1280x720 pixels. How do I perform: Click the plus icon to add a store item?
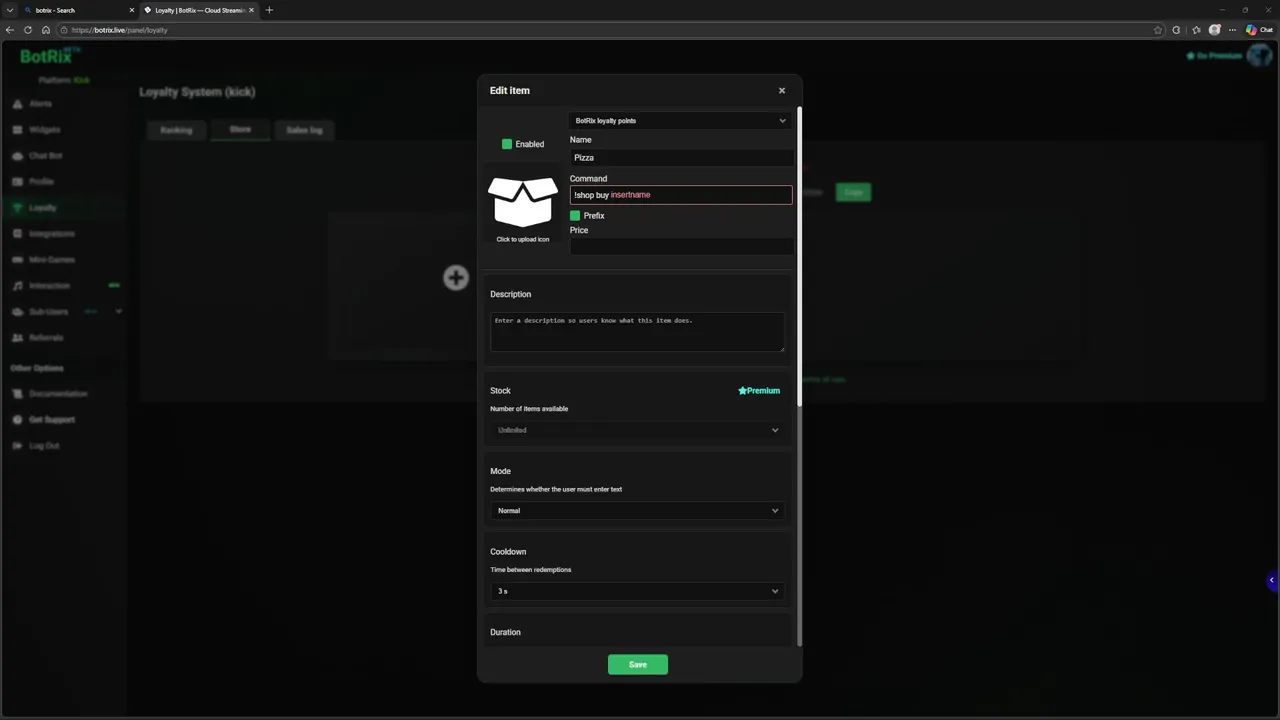(456, 278)
